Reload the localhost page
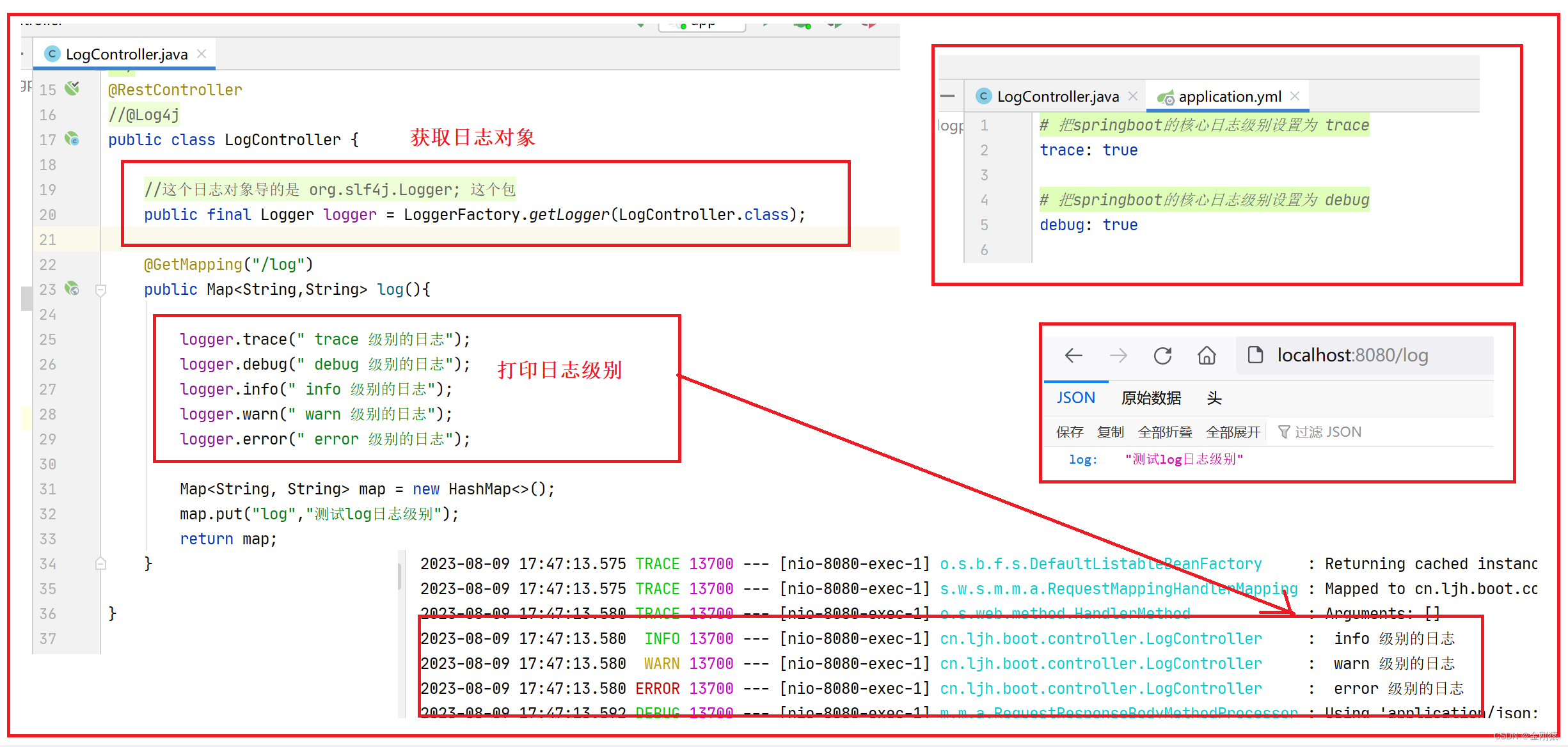 [1162, 356]
